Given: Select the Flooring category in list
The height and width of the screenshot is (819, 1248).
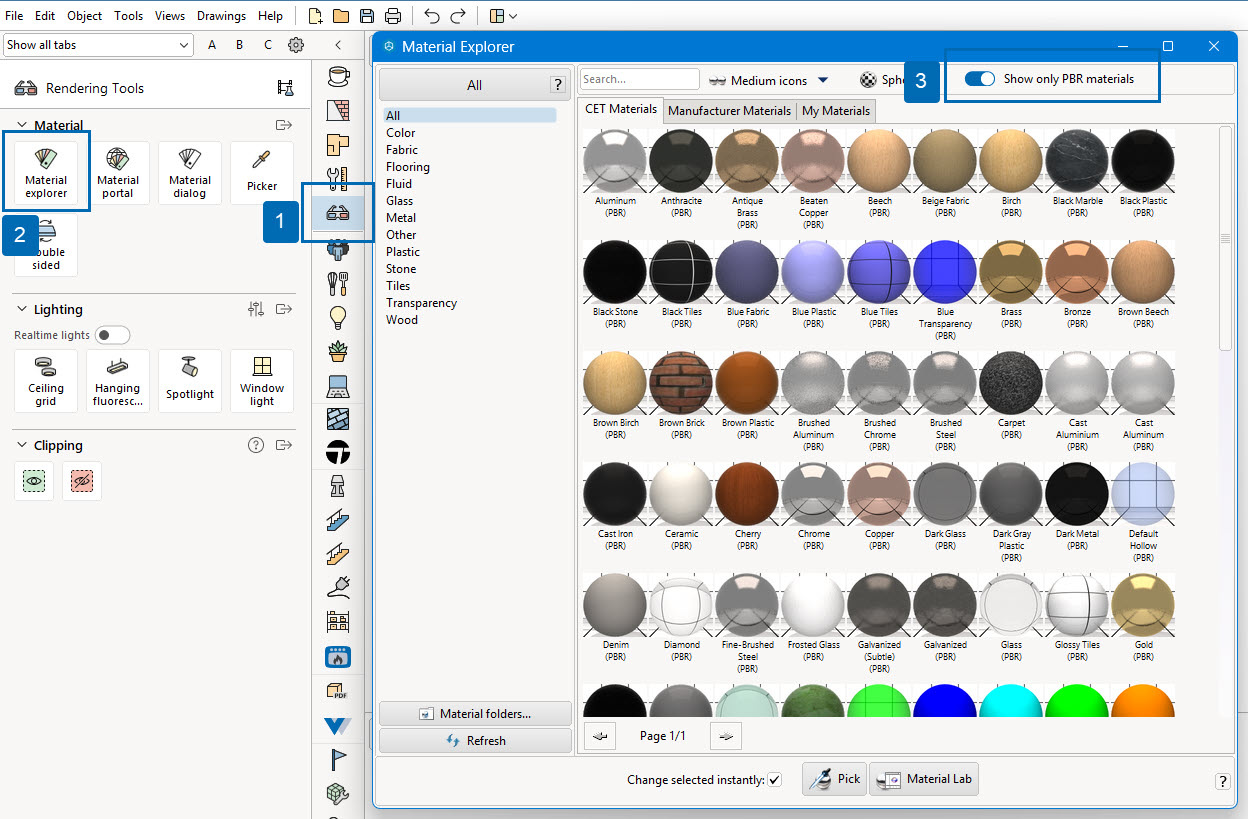Looking at the screenshot, I should click(408, 167).
